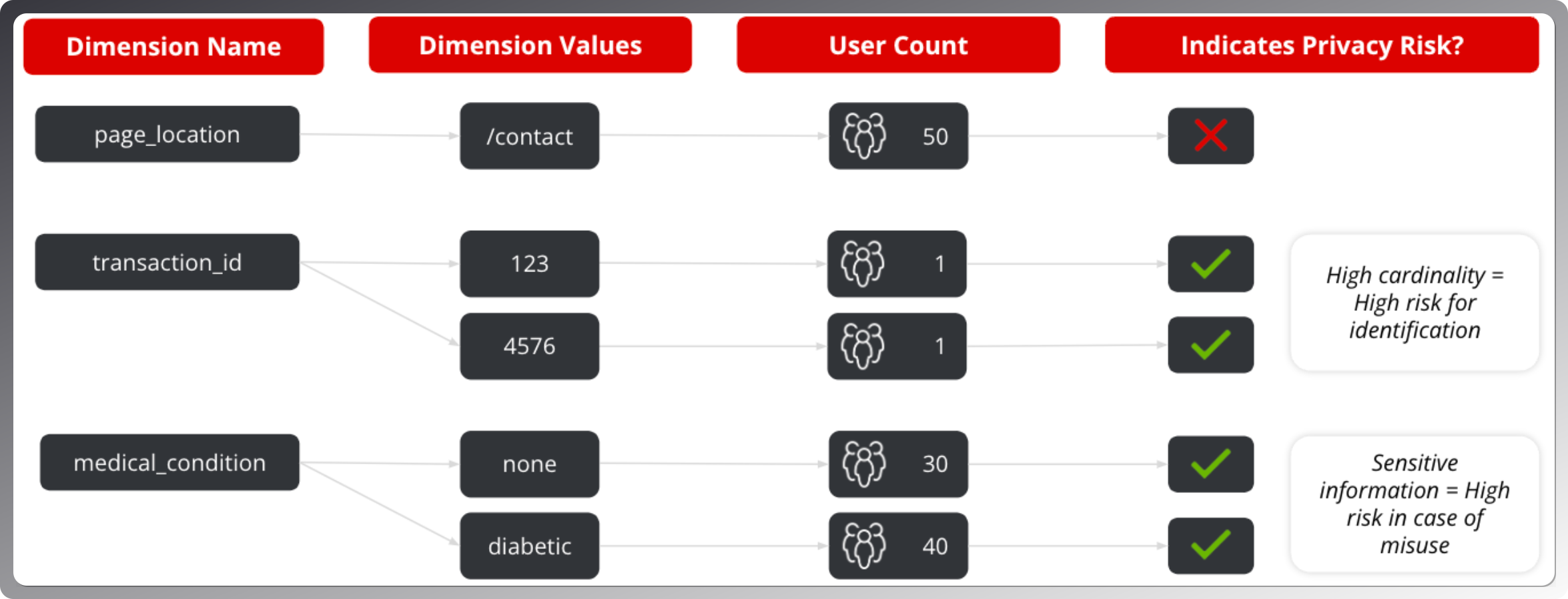Screen dimensions: 1568x599
Task: Click the green checkmark in the diabetic row
Action: click(1210, 546)
